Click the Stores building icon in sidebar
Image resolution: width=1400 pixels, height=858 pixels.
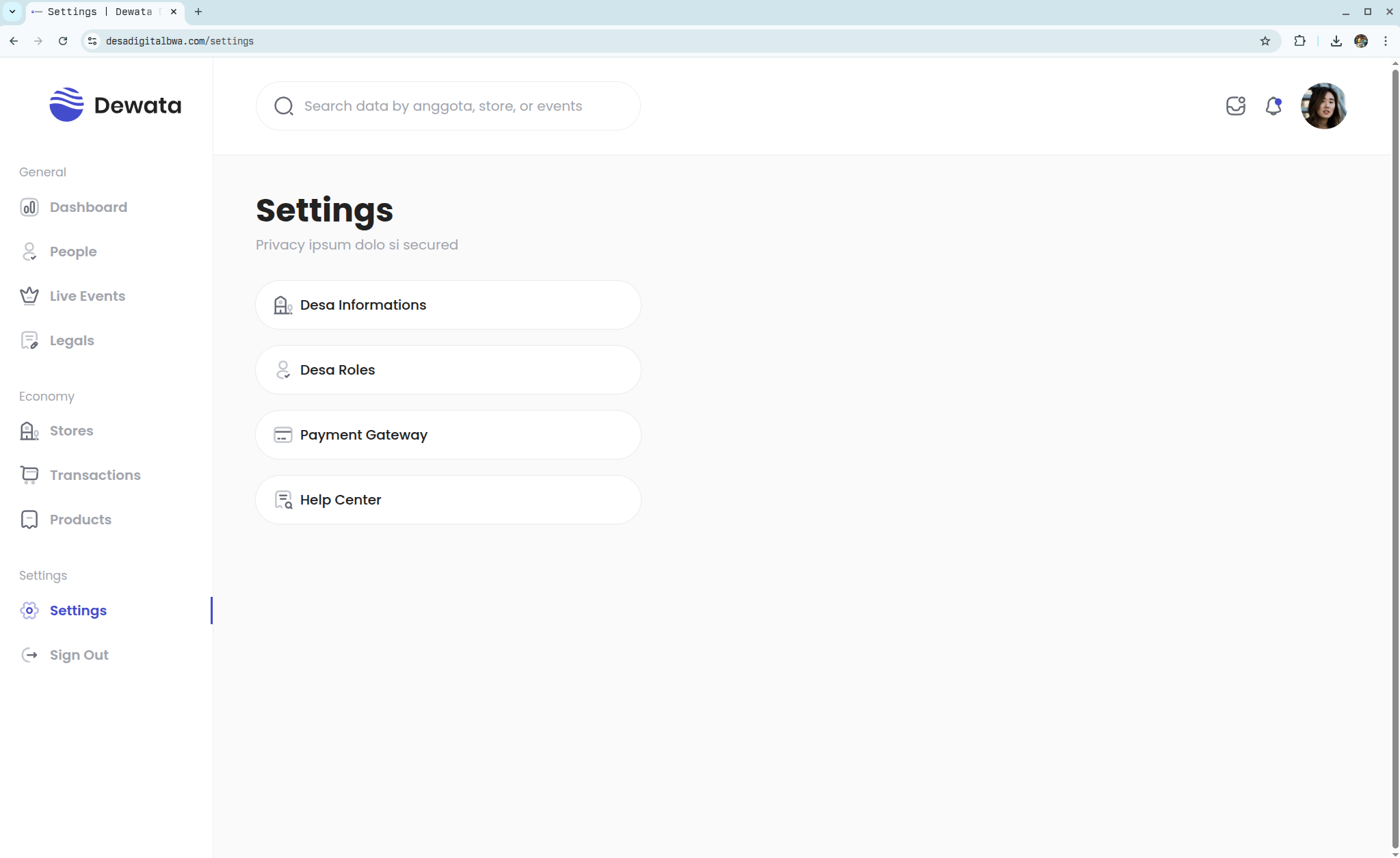29,431
